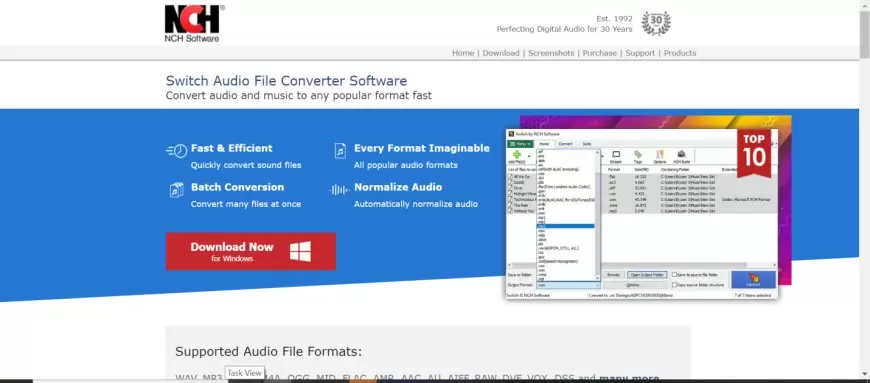870x383 pixels.
Task: Enable Save to source file folder checkbox
Action: [x=674, y=274]
